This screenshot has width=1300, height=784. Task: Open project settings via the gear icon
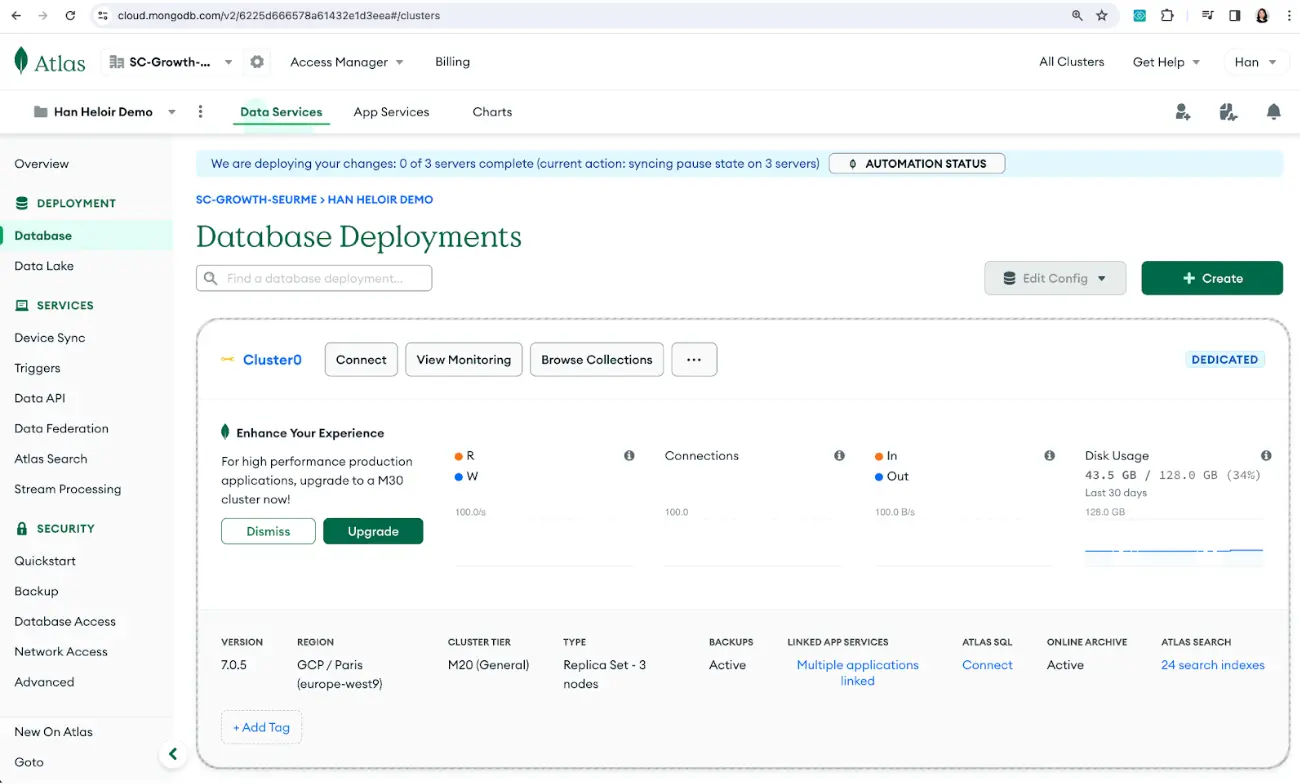[257, 61]
